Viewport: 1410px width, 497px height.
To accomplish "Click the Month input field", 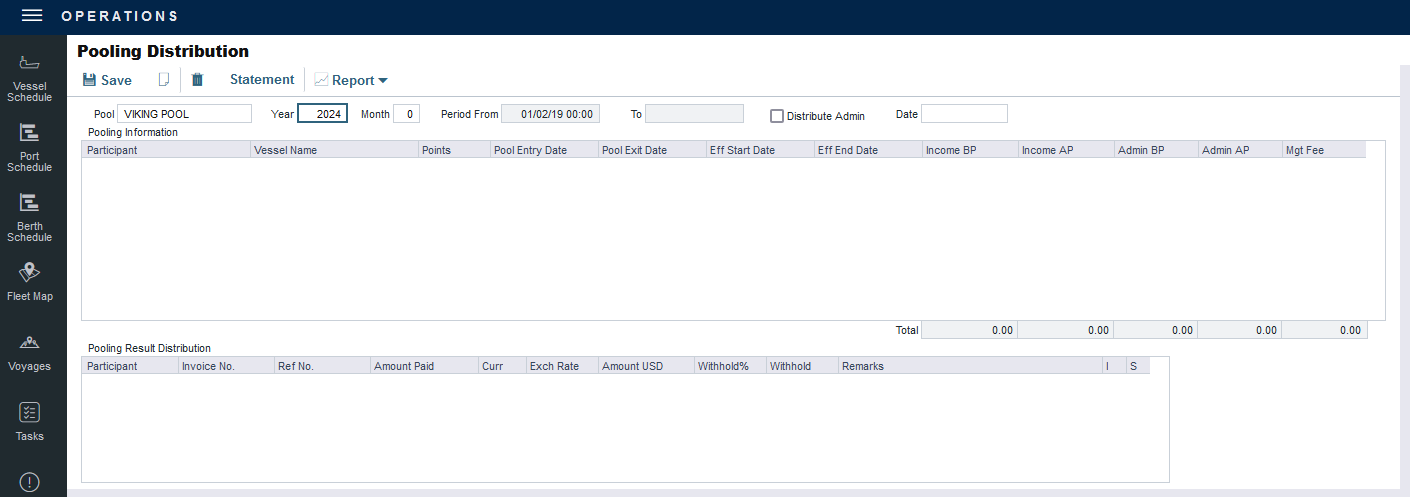I will click(406, 114).
